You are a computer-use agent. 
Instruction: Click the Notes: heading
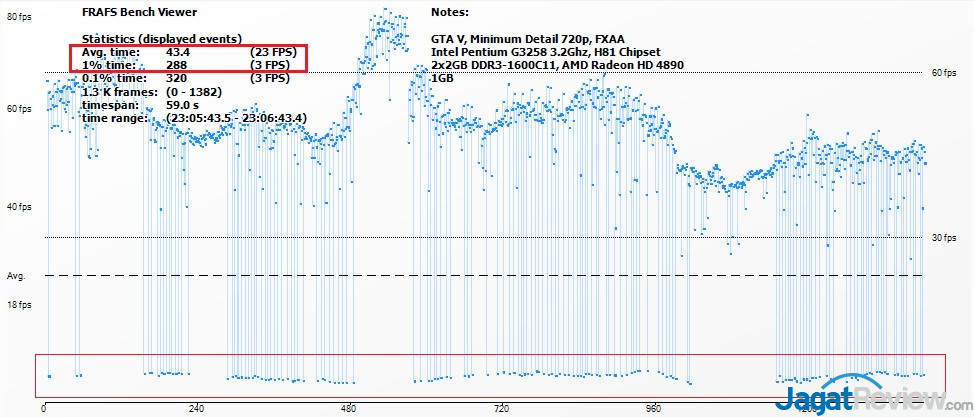[x=450, y=12]
